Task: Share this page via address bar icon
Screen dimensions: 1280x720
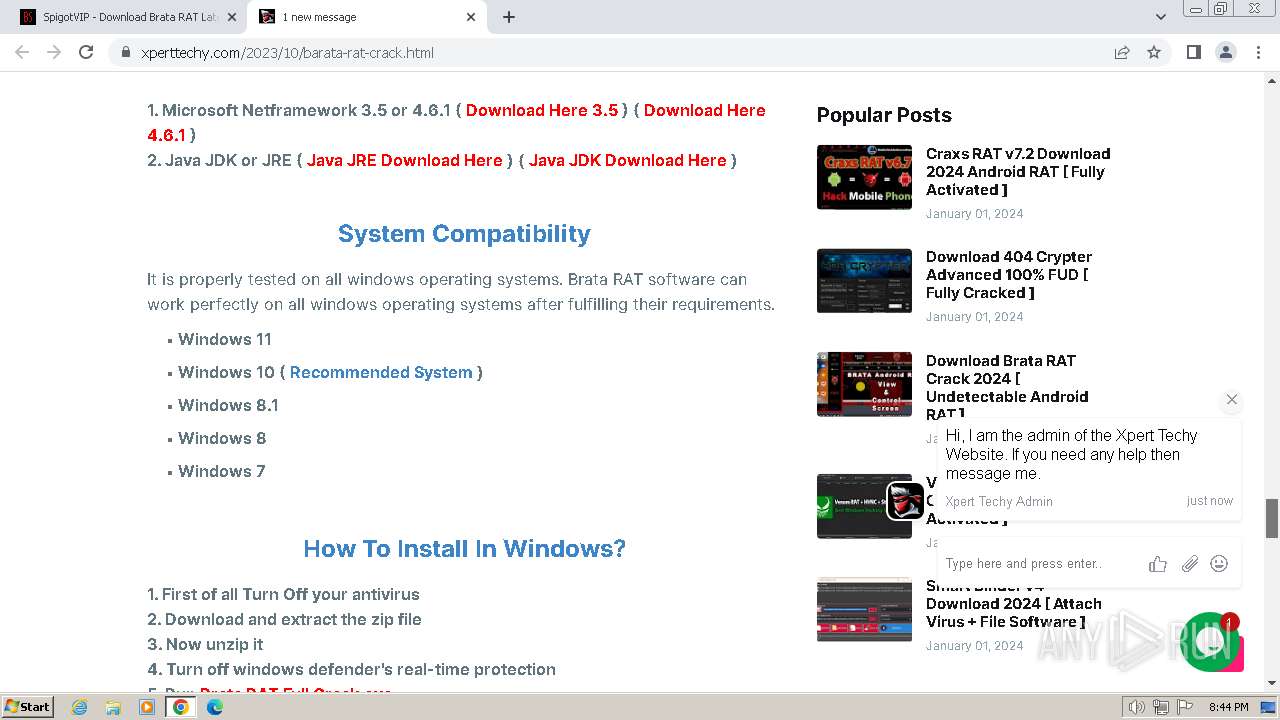Action: point(1122,52)
